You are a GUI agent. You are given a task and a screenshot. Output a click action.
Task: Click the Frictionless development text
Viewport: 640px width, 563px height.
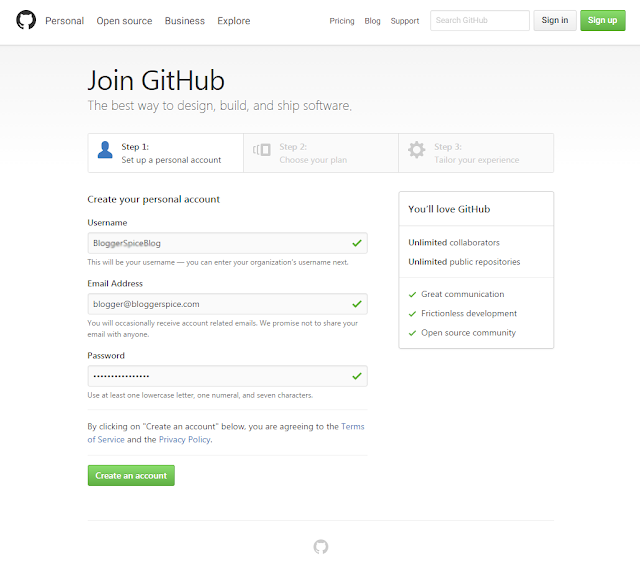pyautogui.click(x=469, y=314)
